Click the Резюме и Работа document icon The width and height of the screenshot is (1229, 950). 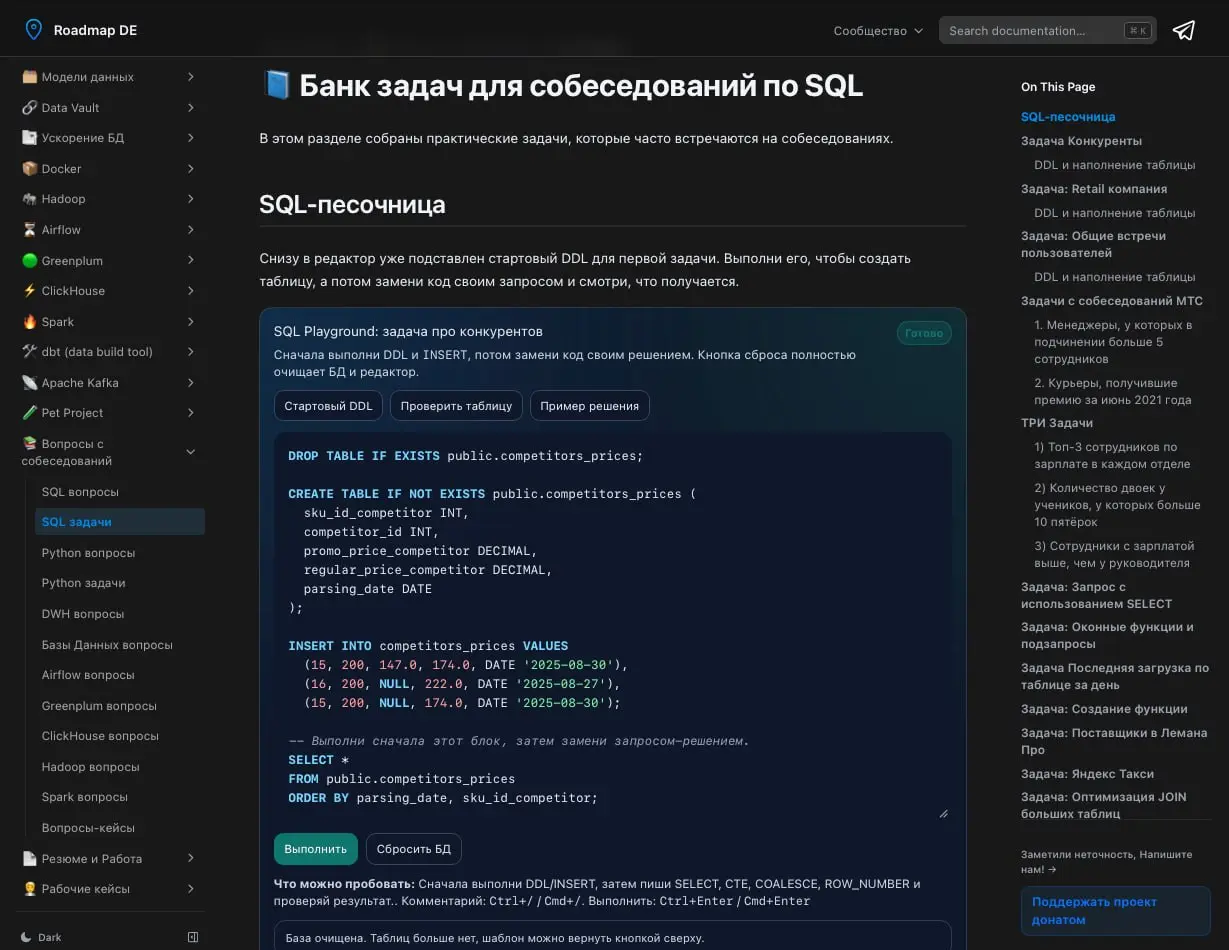coord(30,859)
